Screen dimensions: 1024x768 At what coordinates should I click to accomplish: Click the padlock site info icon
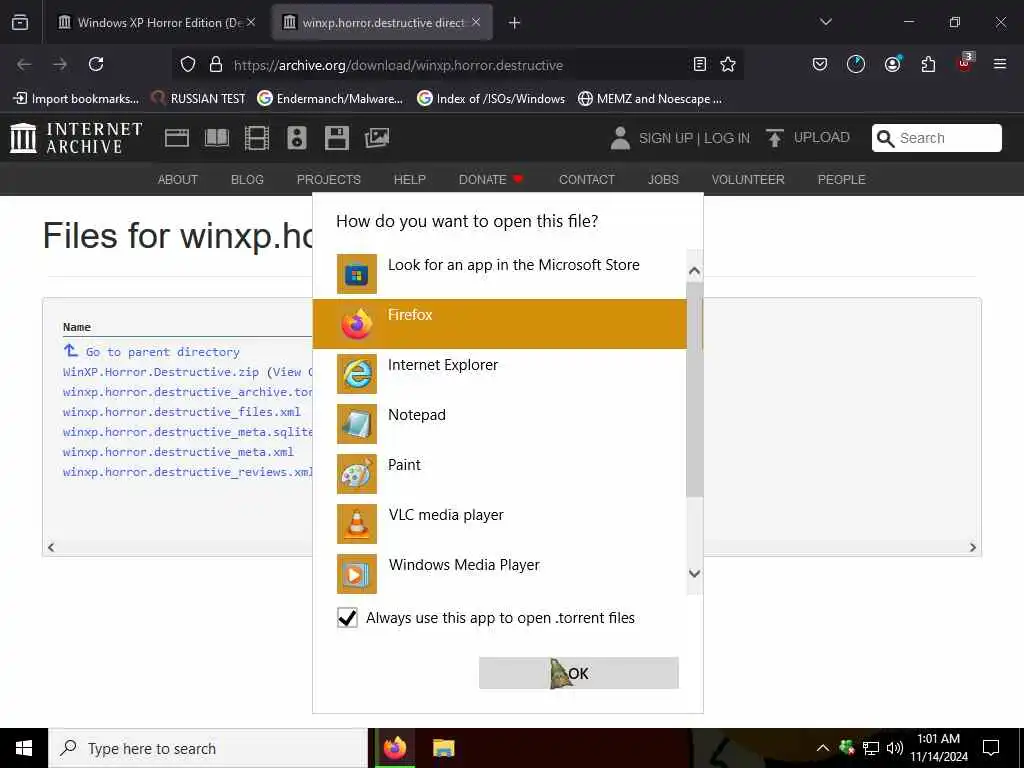[x=216, y=65]
